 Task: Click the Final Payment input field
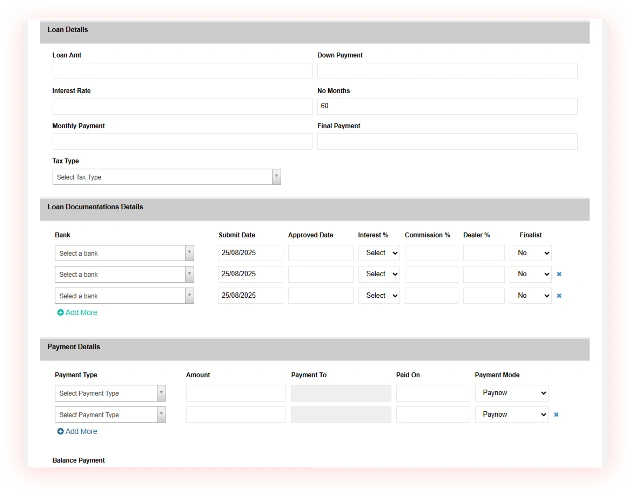(x=447, y=141)
